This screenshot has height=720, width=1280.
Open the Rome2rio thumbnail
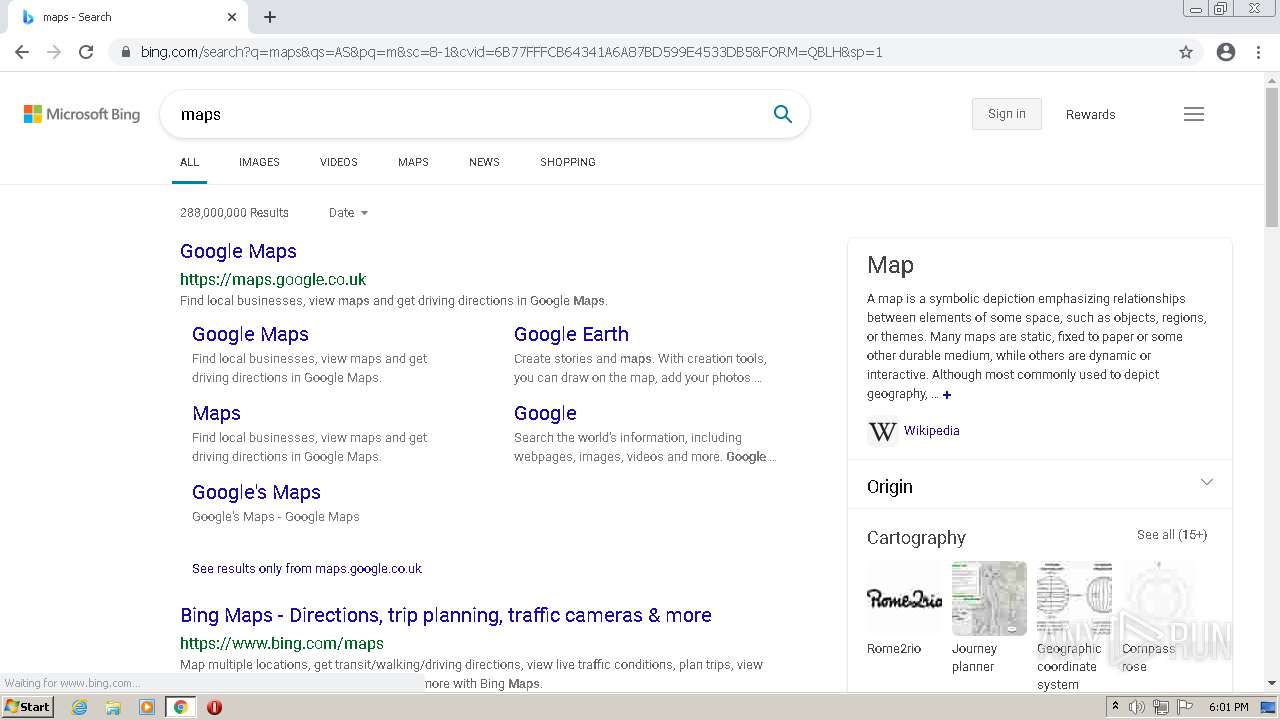point(904,598)
